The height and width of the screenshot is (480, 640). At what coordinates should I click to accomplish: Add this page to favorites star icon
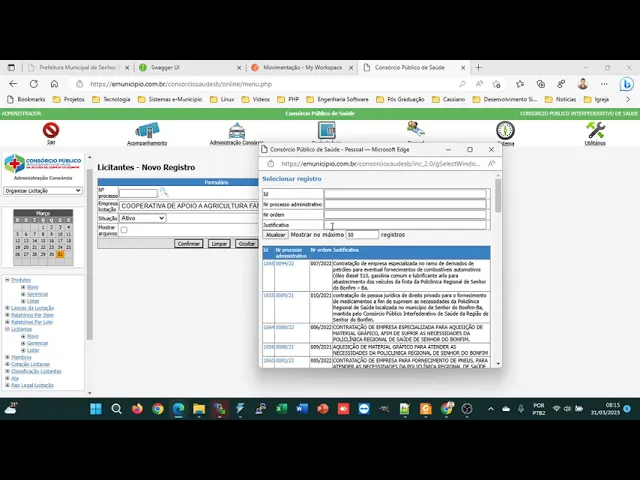coord(497,84)
